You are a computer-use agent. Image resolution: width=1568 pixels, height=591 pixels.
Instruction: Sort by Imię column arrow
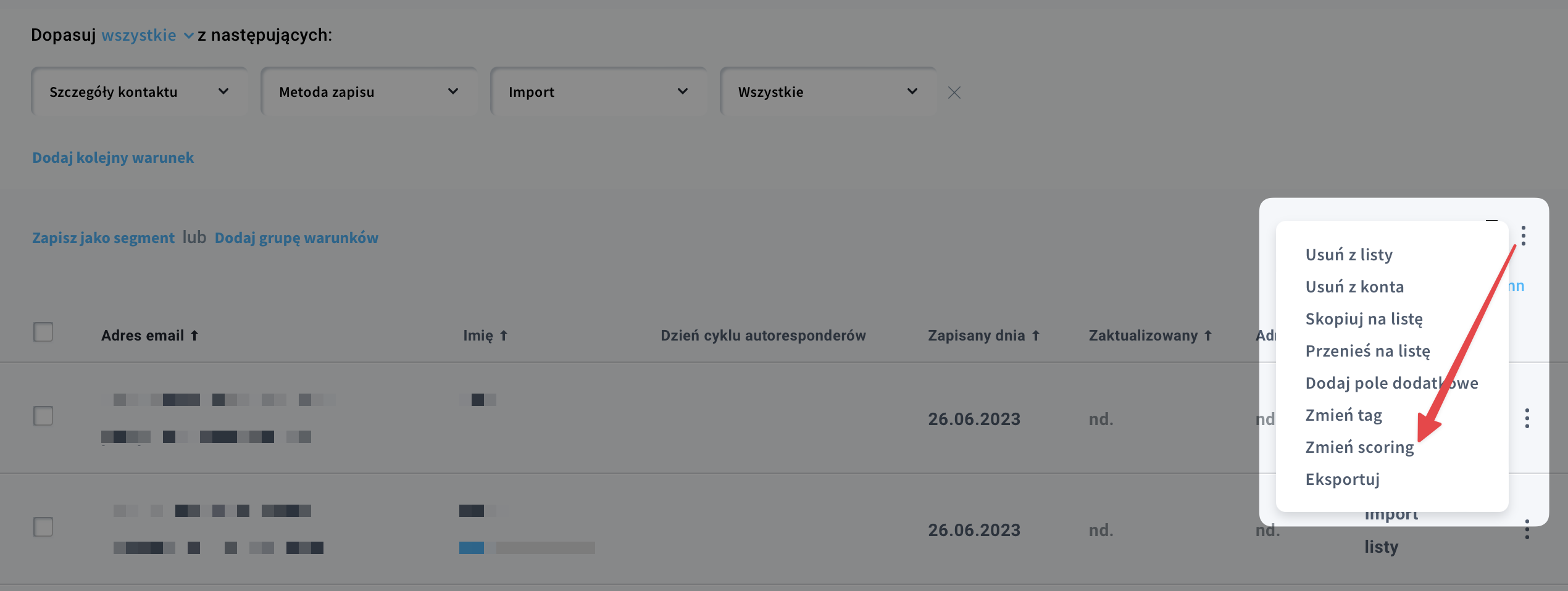click(504, 336)
